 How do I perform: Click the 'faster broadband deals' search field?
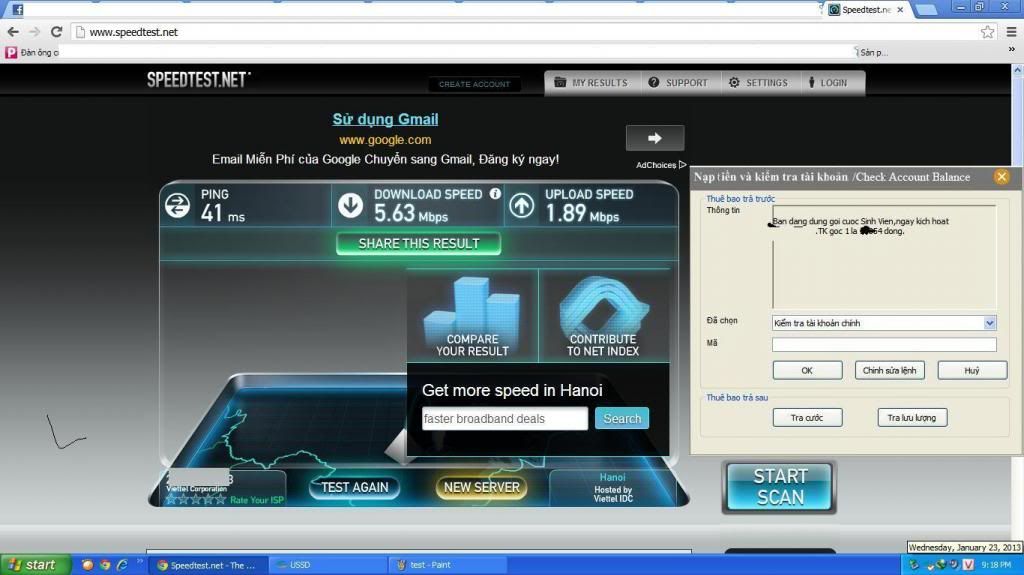(x=505, y=418)
